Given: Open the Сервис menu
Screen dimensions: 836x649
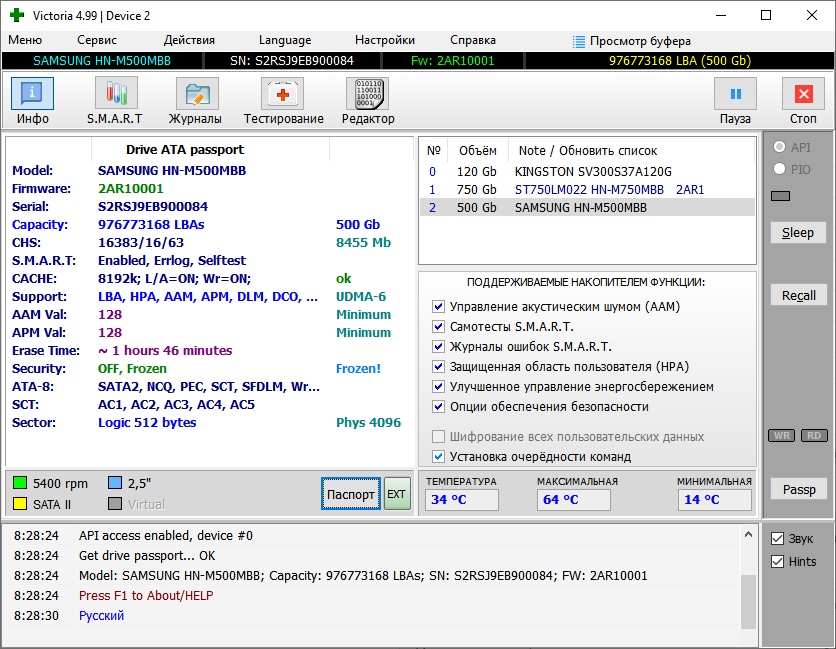Looking at the screenshot, I should pyautogui.click(x=97, y=40).
